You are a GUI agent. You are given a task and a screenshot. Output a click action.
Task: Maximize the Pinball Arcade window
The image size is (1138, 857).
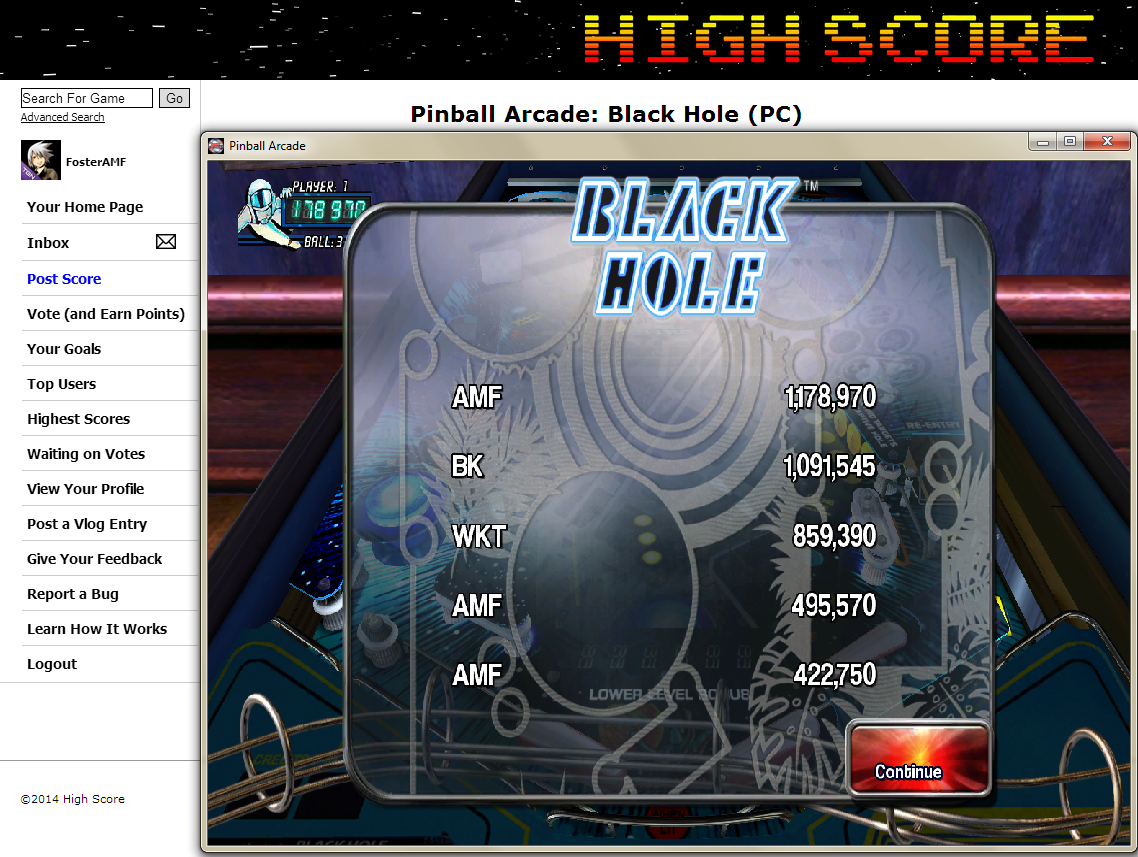click(x=1070, y=142)
